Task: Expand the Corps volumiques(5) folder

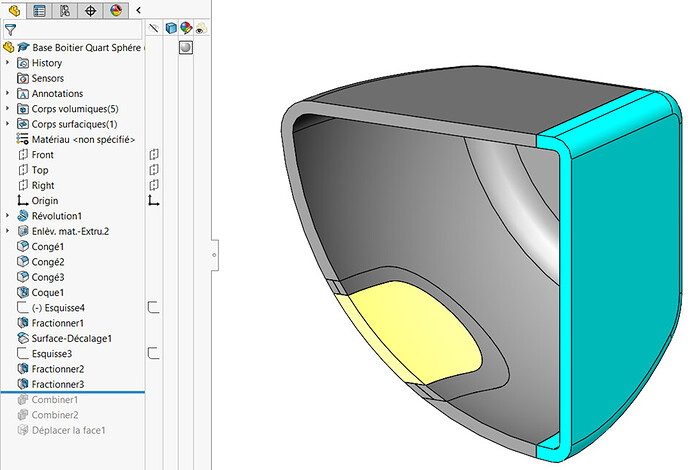Action: [x=8, y=108]
